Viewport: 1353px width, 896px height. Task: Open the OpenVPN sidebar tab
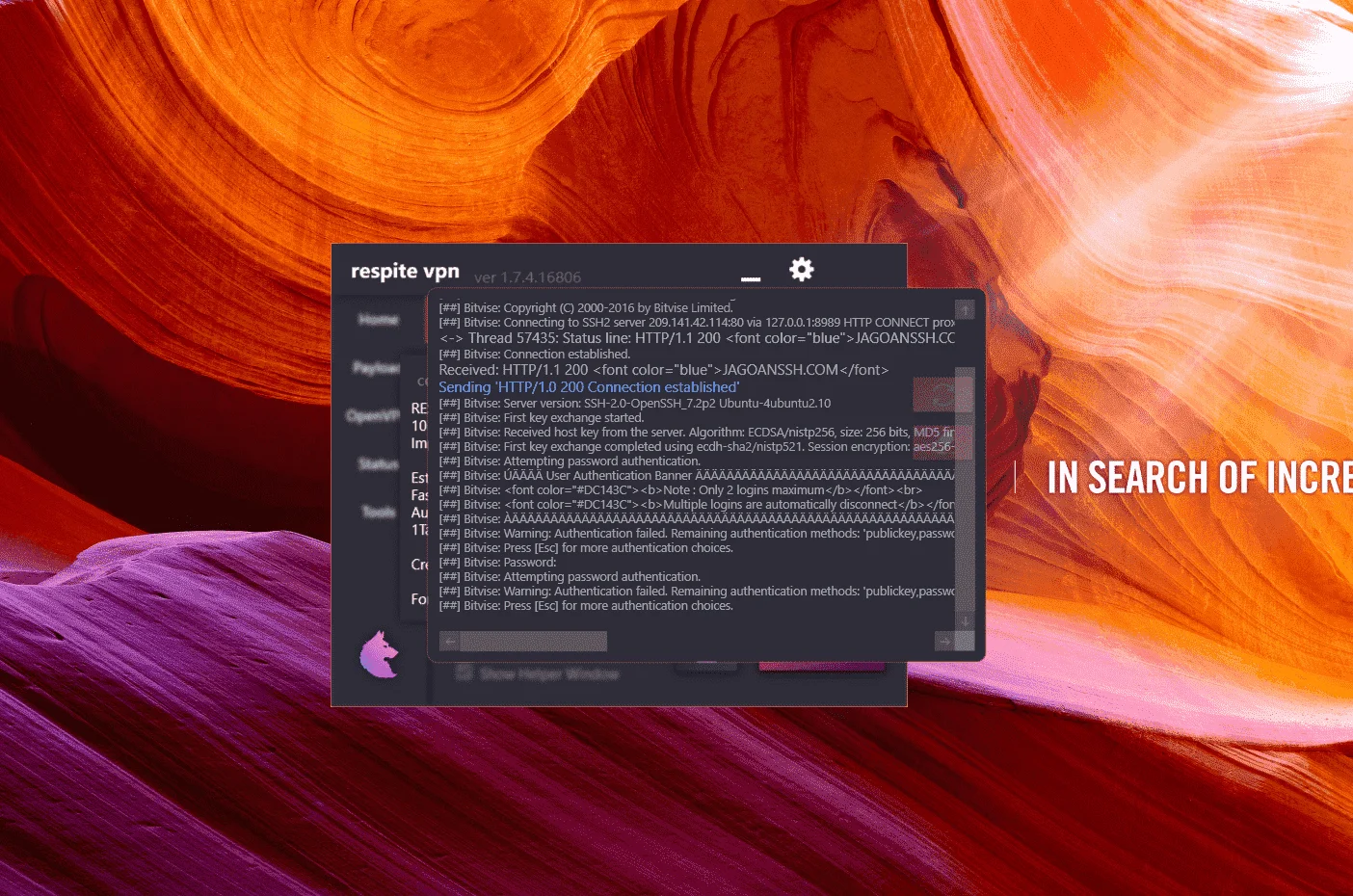click(374, 415)
